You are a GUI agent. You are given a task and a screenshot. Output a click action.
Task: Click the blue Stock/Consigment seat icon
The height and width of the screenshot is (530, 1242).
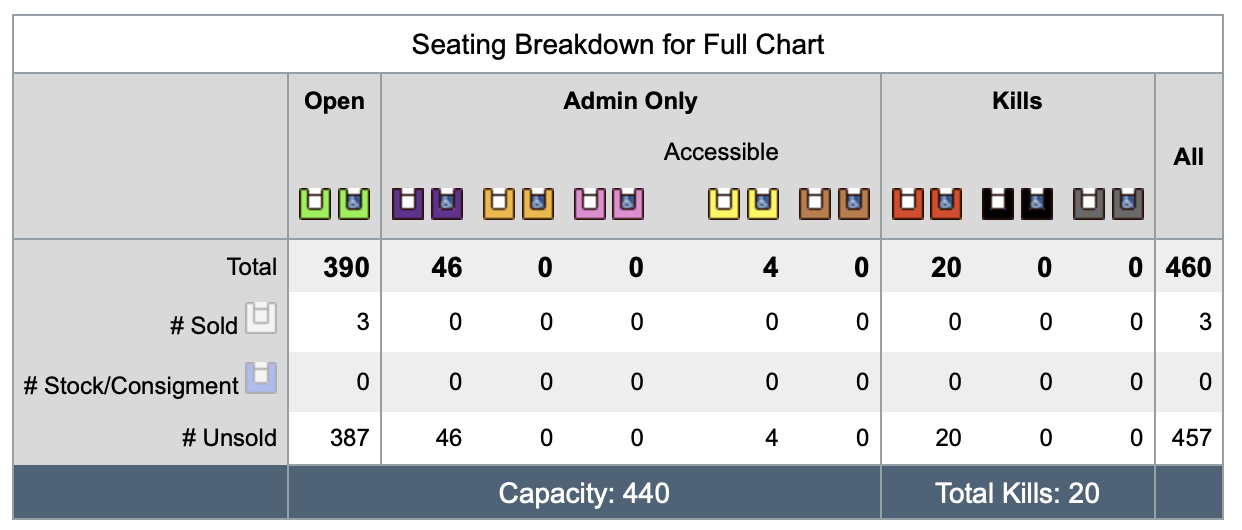pos(260,378)
